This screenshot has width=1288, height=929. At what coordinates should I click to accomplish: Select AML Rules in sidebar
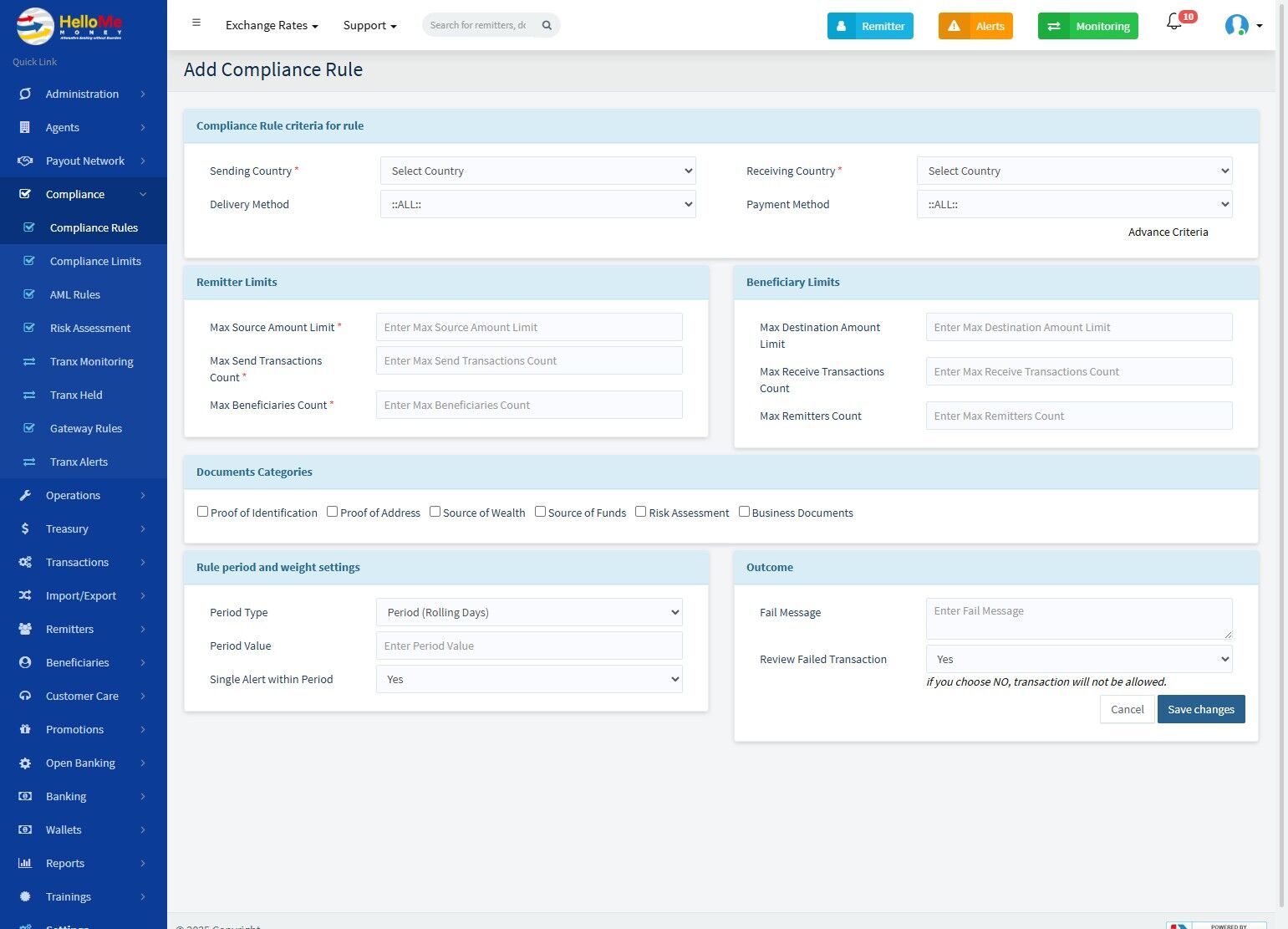point(75,294)
